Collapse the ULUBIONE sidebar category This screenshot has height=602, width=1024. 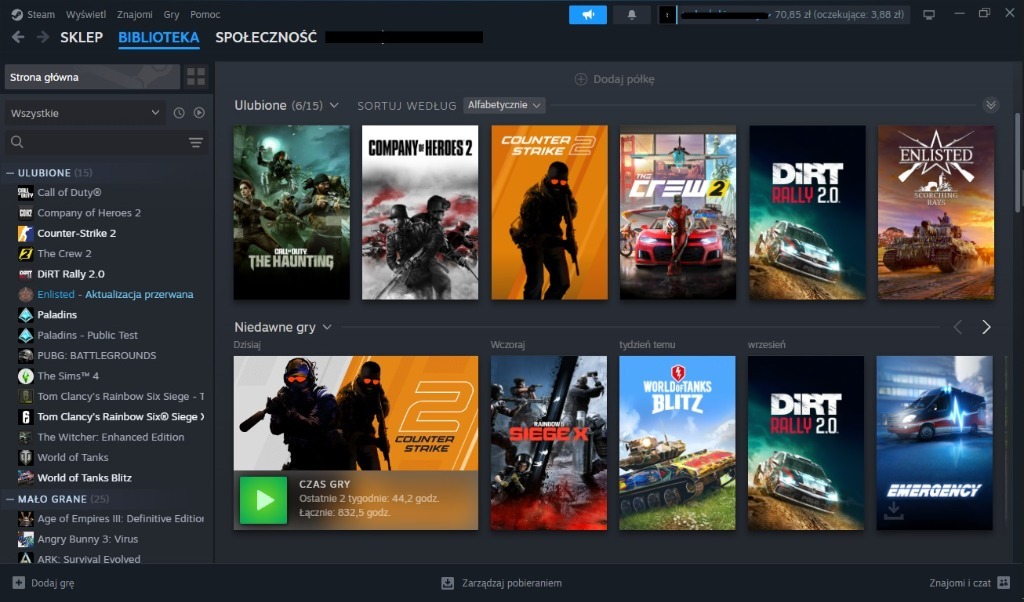pos(10,173)
